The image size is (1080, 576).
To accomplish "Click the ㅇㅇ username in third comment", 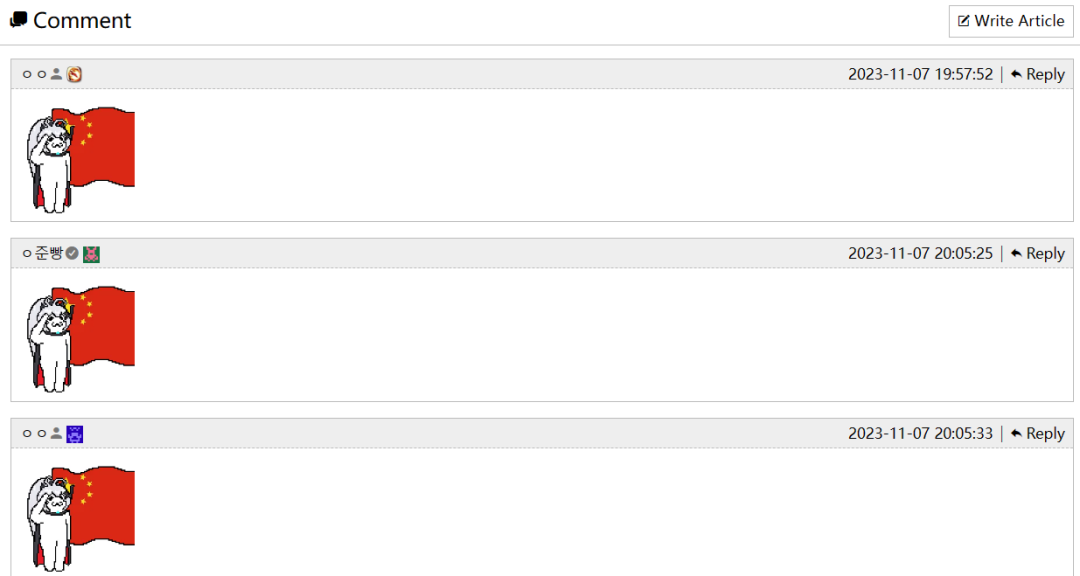I will point(34,434).
